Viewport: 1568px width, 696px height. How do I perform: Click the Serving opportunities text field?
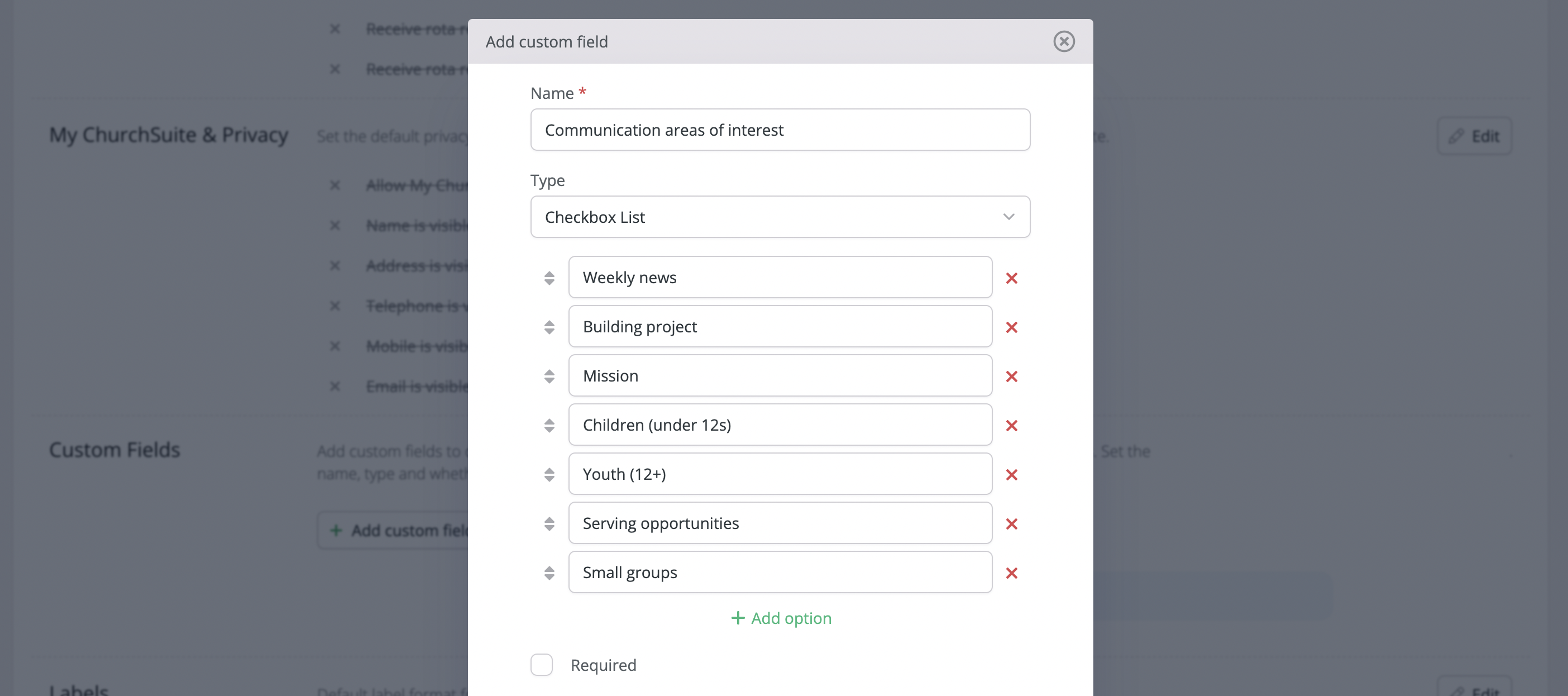pos(780,523)
